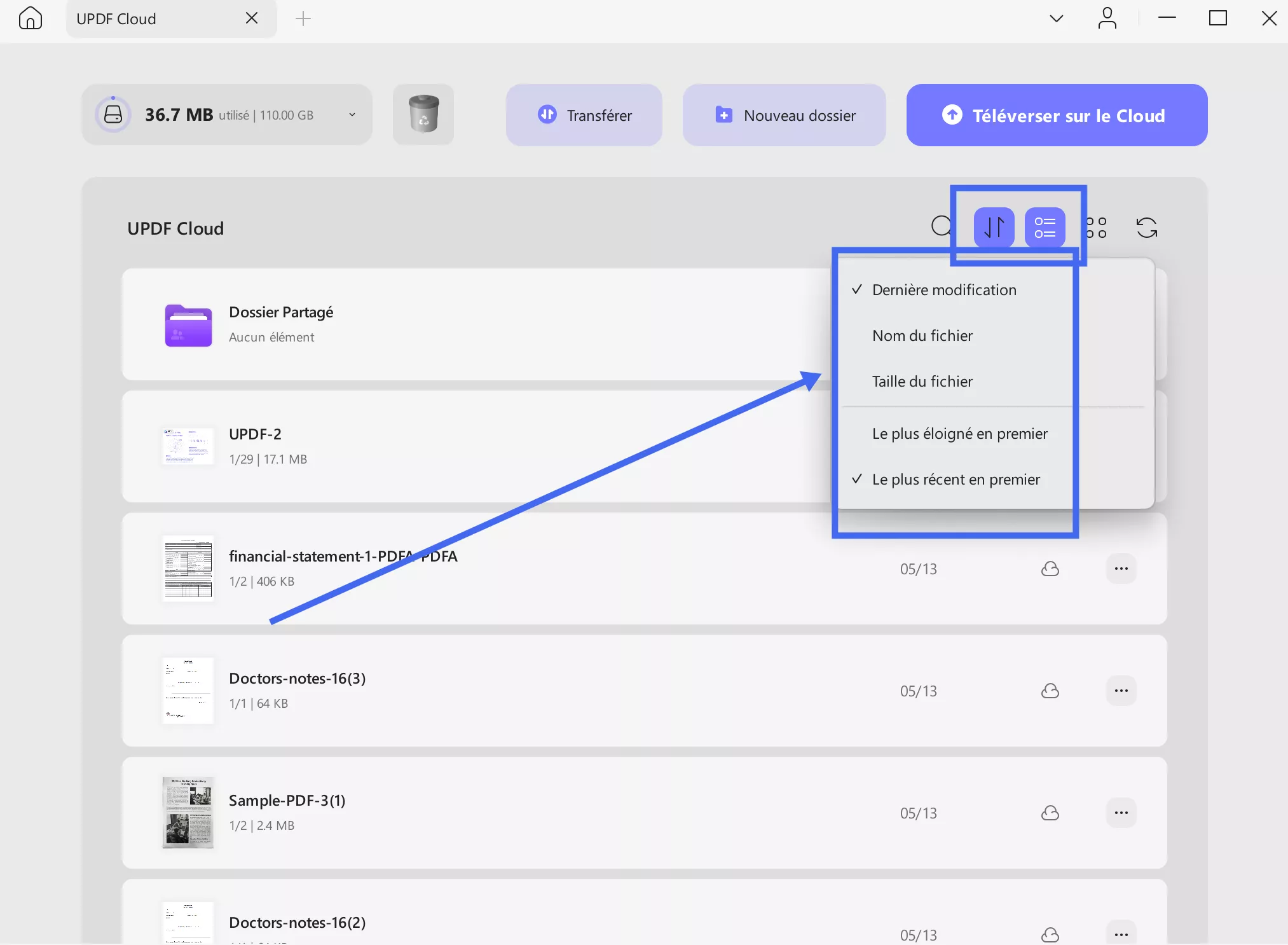Select the UPDF Cloud tab
This screenshot has width=1288, height=945.
(171, 18)
